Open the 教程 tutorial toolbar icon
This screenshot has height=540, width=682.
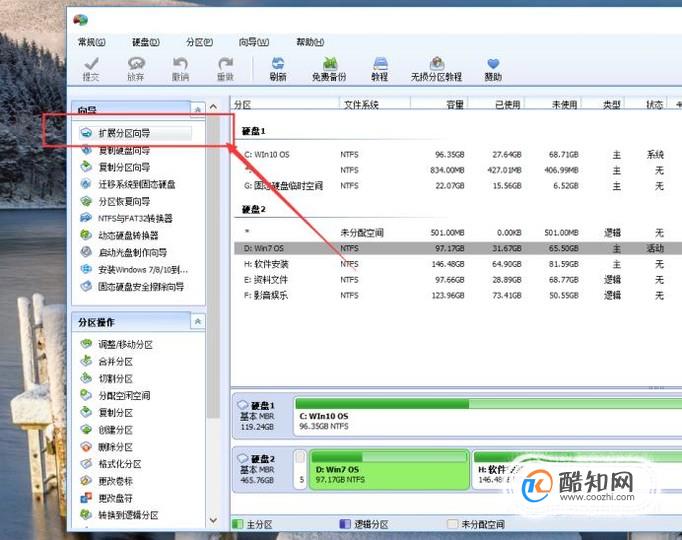[x=380, y=69]
